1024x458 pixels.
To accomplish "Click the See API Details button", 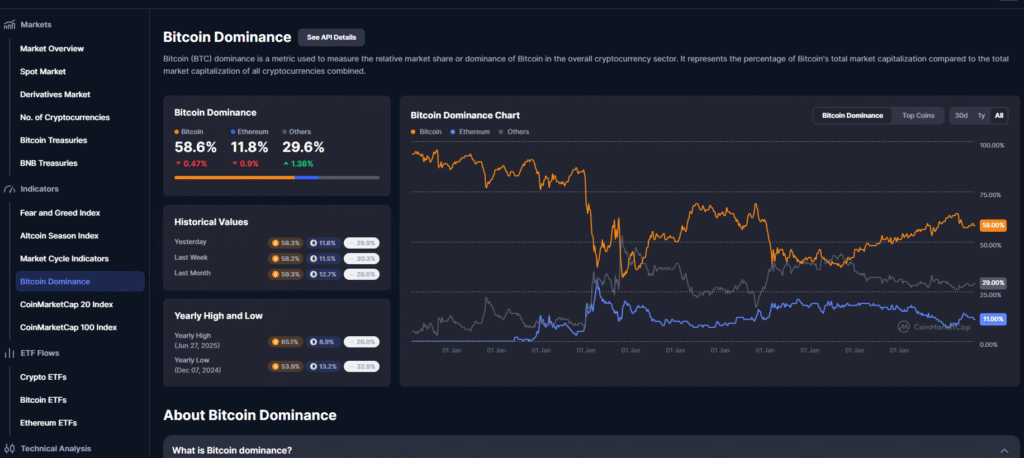I will point(331,37).
